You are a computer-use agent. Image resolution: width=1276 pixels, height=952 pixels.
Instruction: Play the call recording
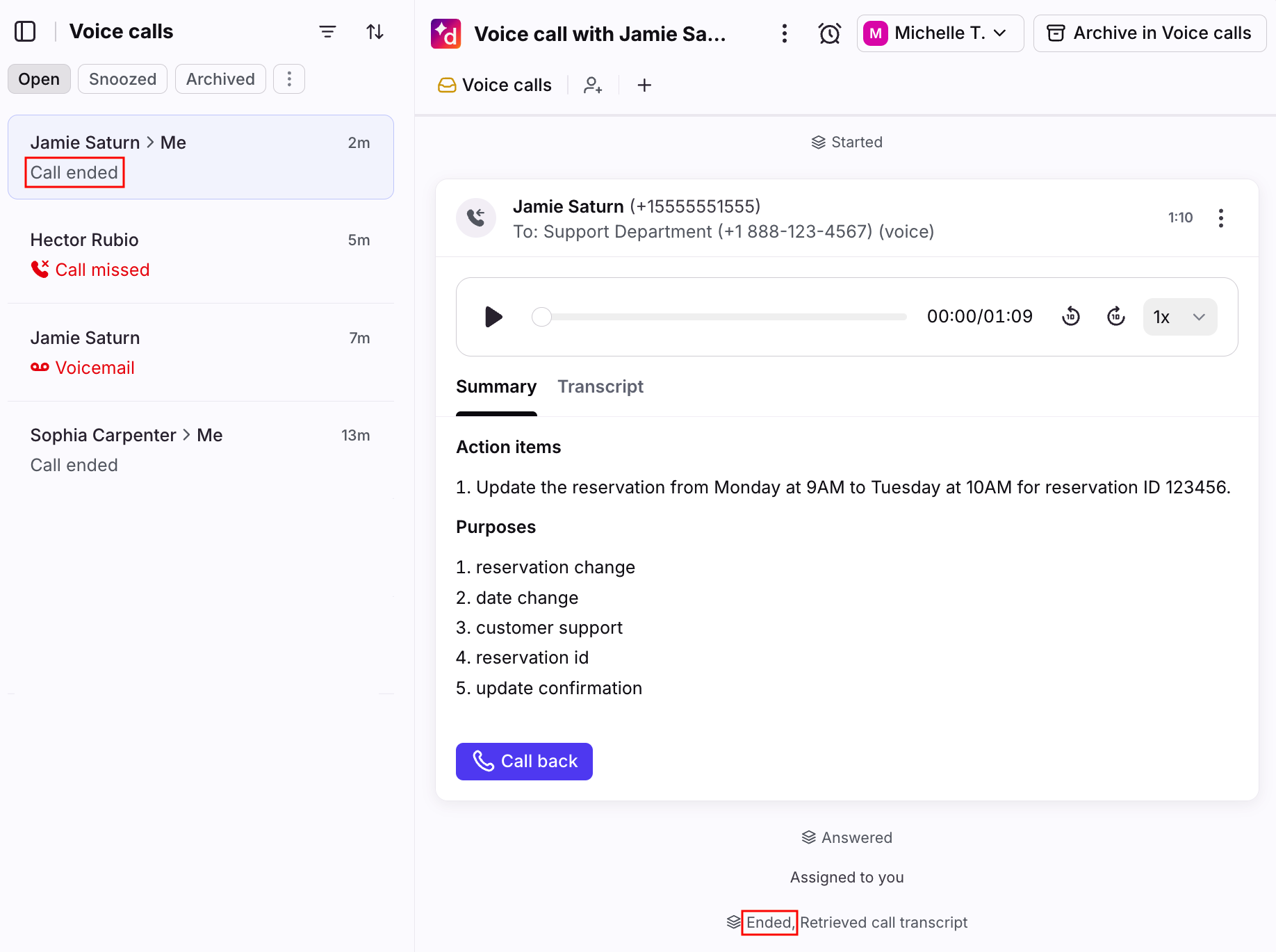493,317
